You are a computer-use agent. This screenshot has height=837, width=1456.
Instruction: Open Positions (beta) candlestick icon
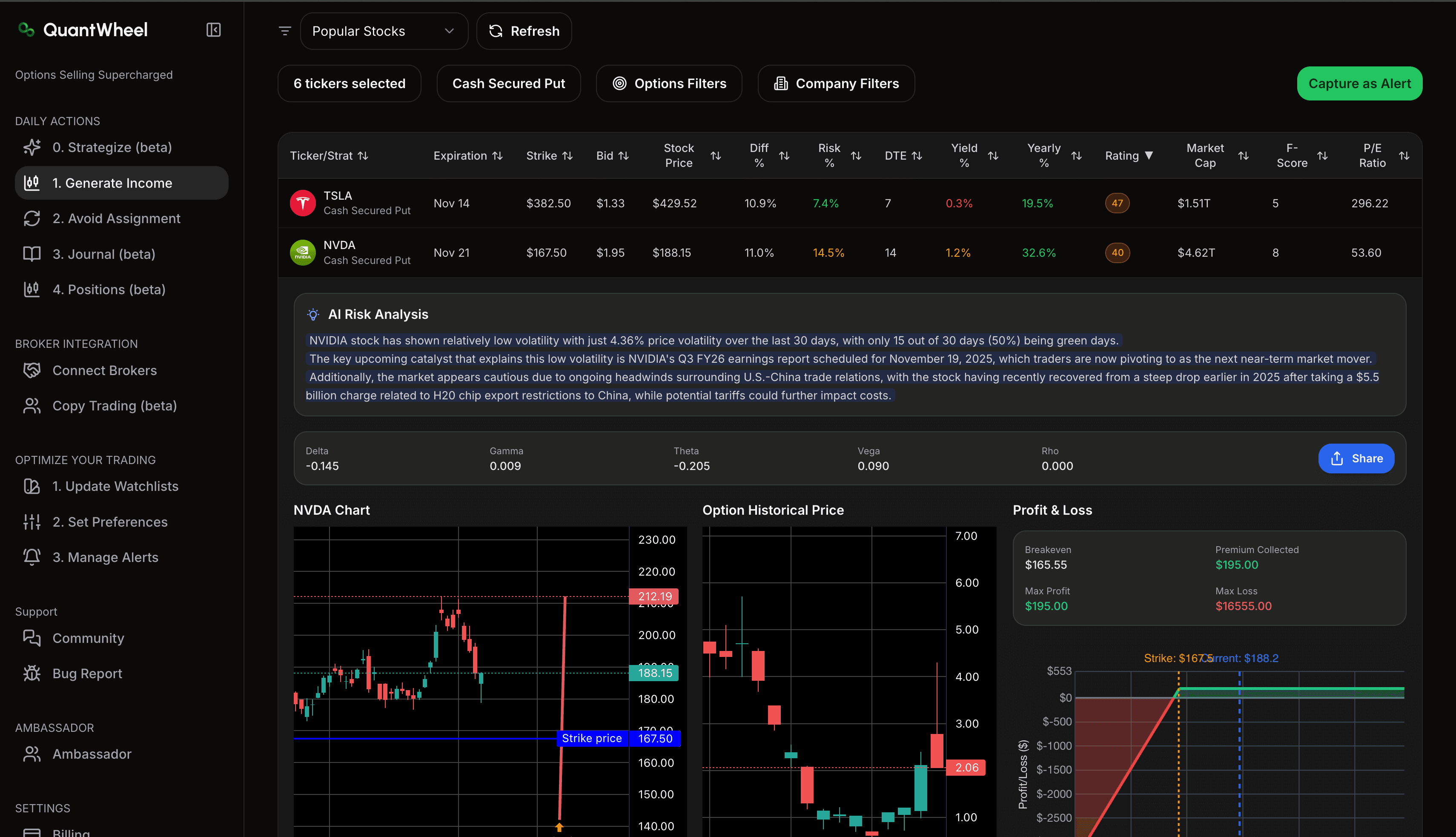[32, 289]
